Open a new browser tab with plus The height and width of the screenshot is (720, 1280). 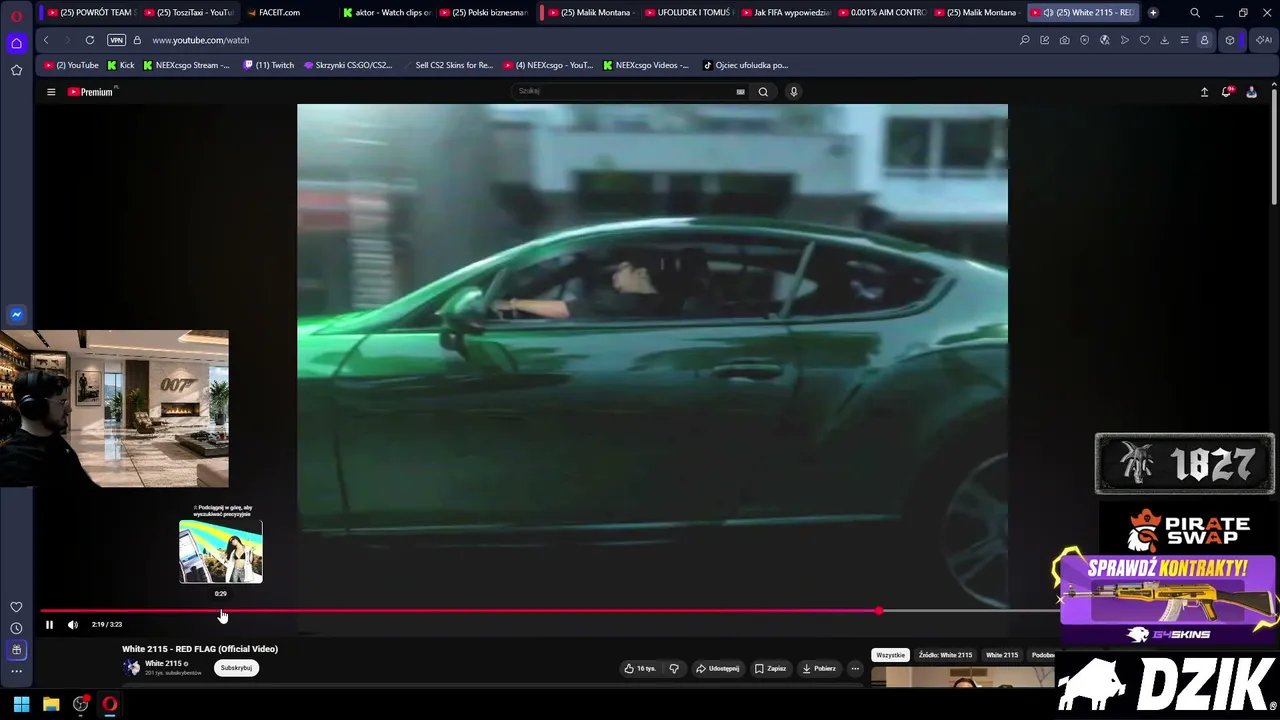click(1153, 13)
